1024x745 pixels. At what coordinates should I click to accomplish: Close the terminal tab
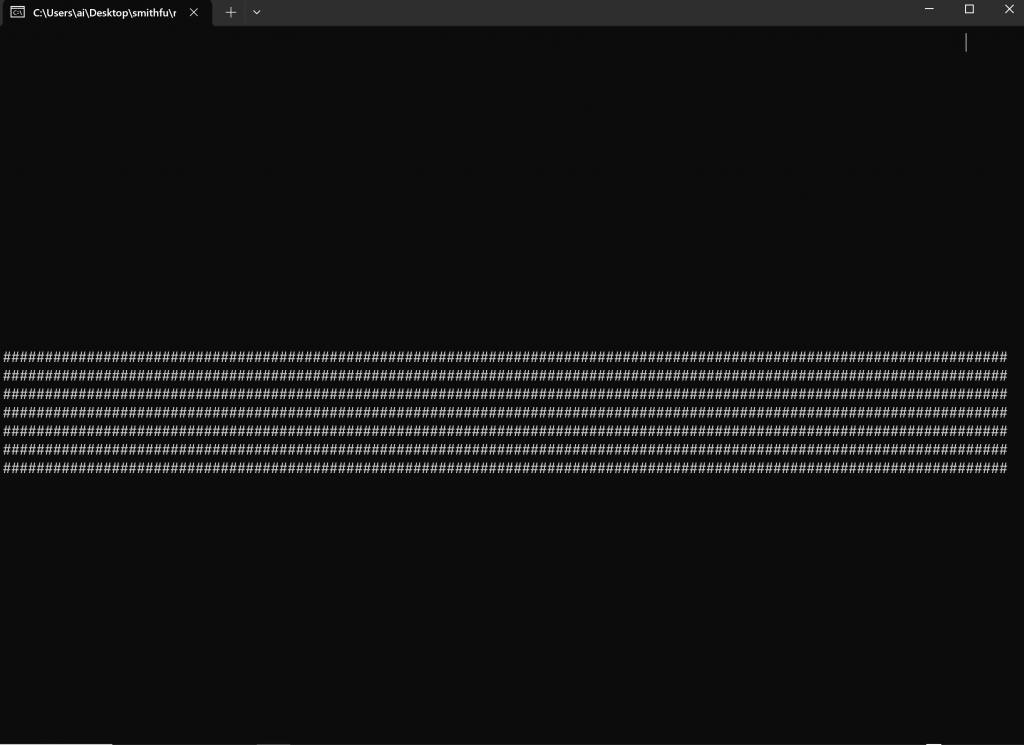[x=194, y=12]
